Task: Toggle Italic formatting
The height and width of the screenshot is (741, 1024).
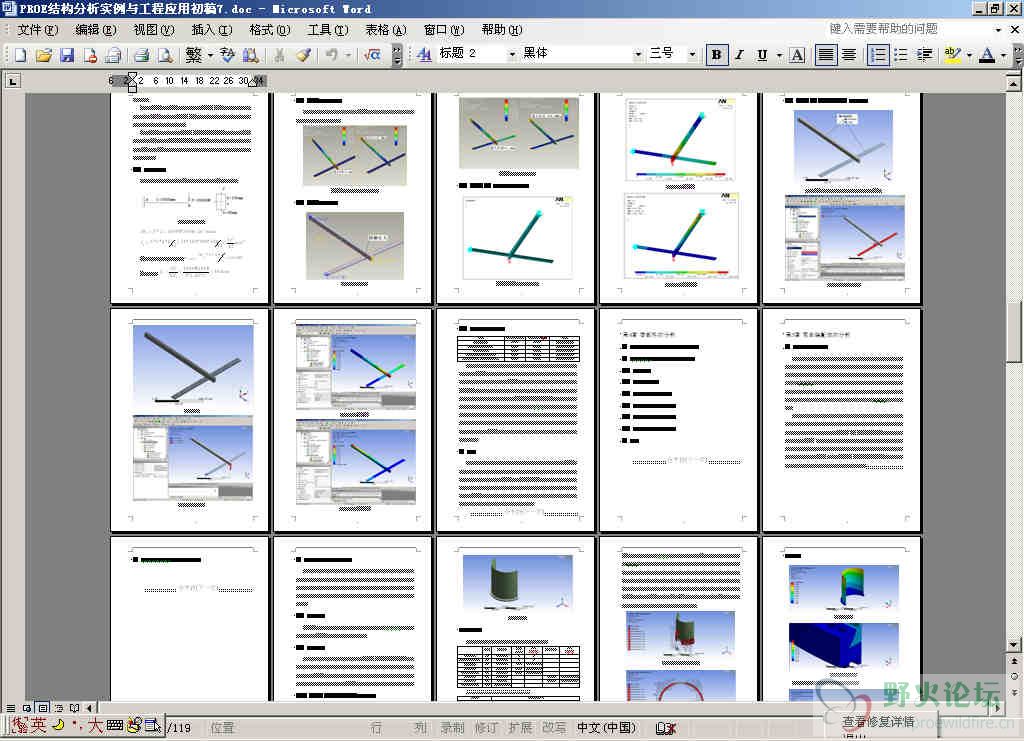Action: (x=740, y=55)
